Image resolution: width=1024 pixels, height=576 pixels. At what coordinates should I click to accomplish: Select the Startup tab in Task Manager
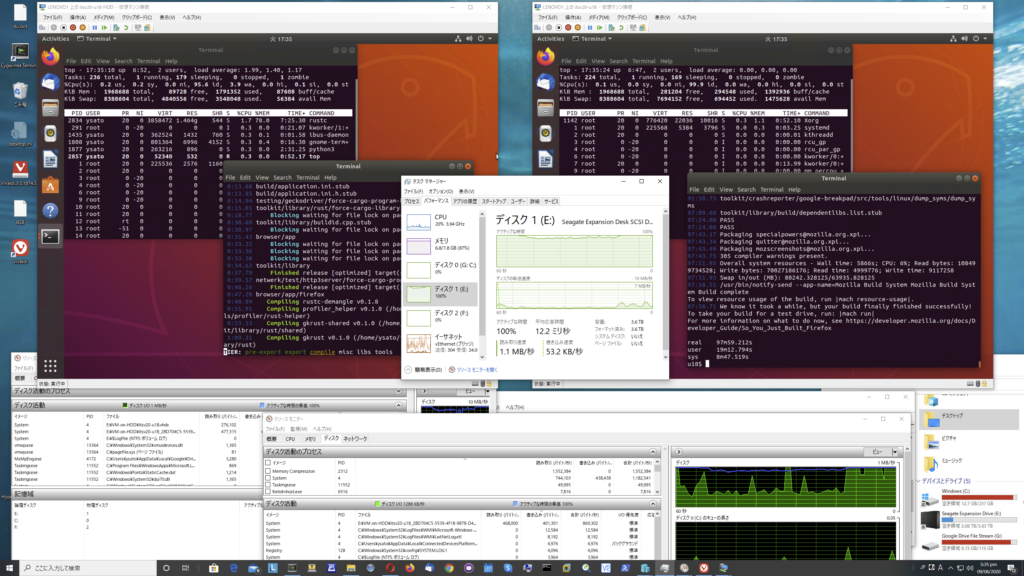494,201
